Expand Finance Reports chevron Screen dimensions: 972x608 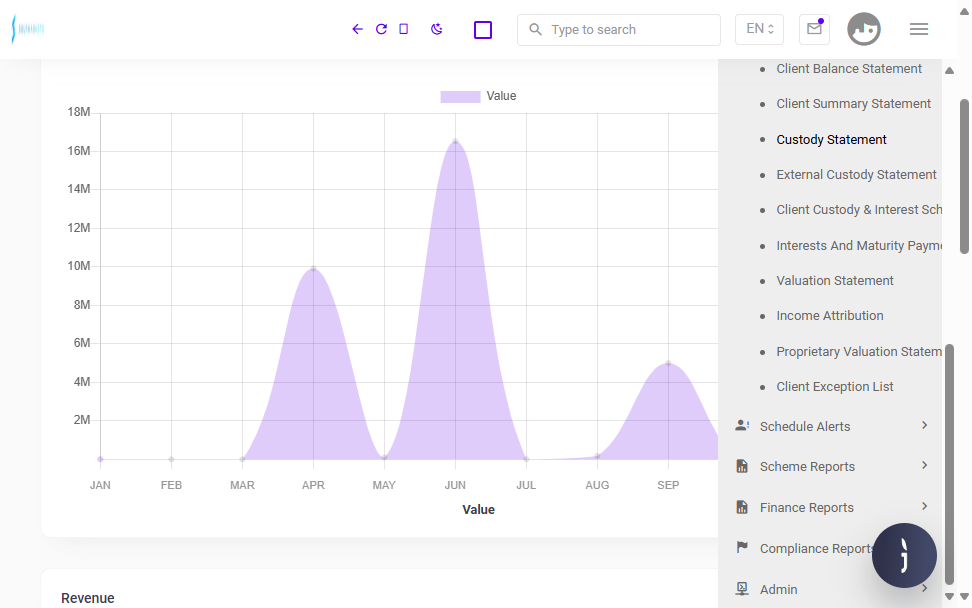coord(924,506)
